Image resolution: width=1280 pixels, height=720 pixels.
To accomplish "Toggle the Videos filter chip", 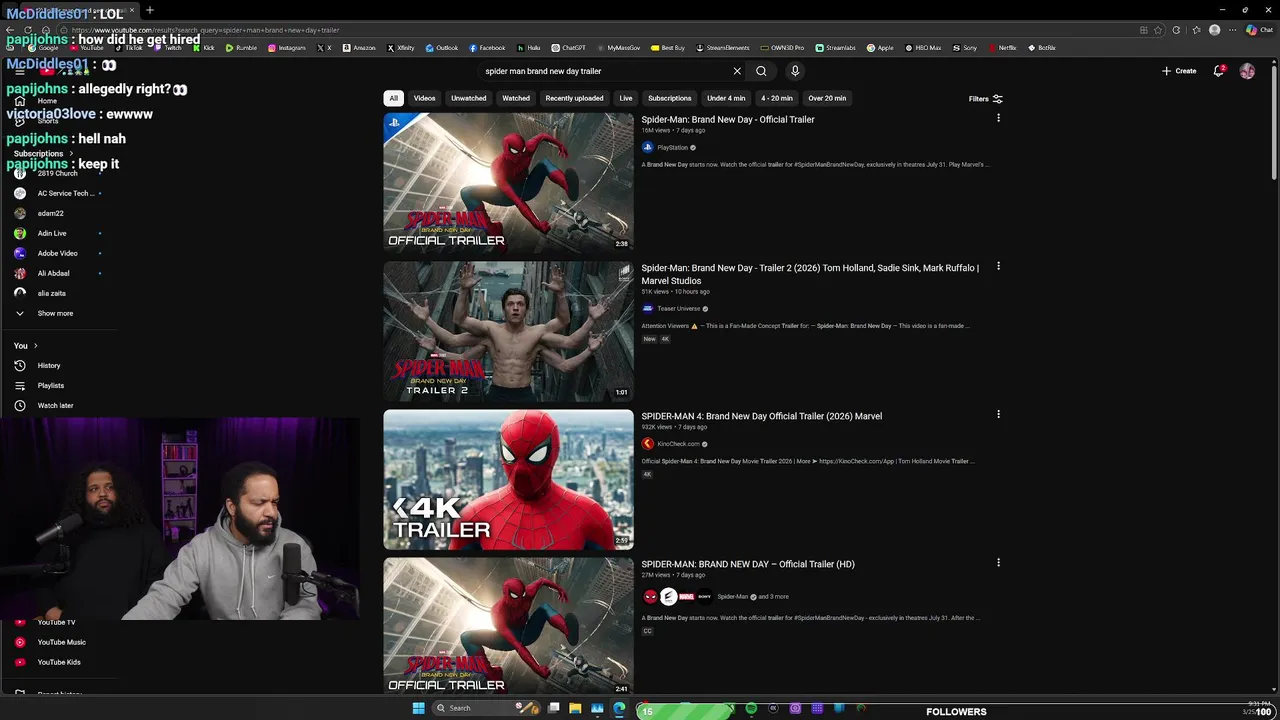I will click(425, 98).
